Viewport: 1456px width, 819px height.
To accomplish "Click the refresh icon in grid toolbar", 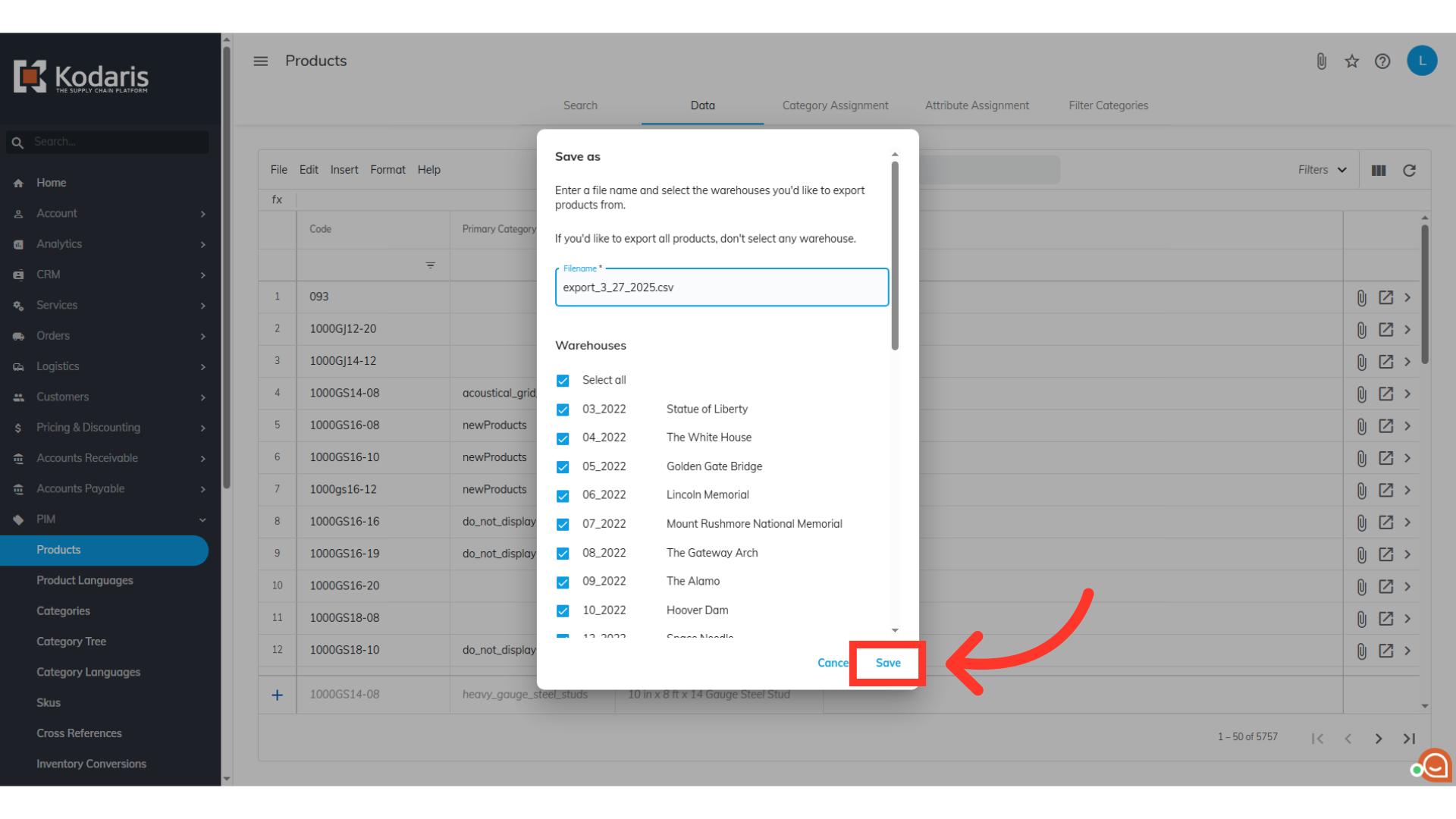I will [x=1409, y=171].
